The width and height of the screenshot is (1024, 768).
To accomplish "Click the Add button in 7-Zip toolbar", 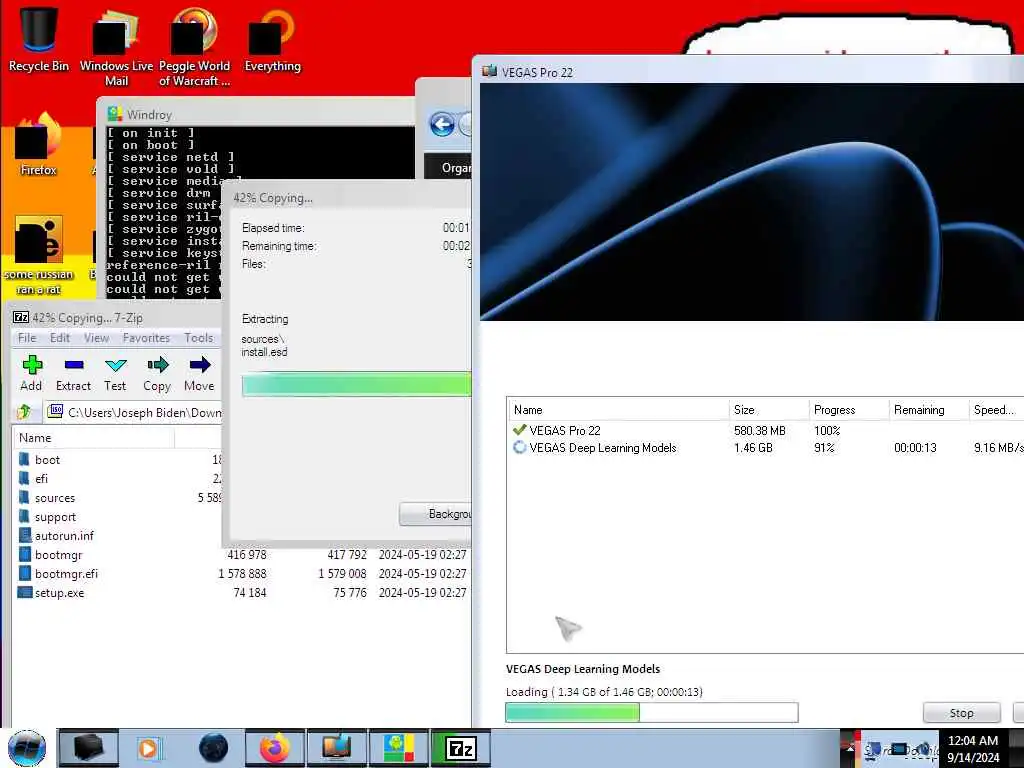I will tap(31, 374).
